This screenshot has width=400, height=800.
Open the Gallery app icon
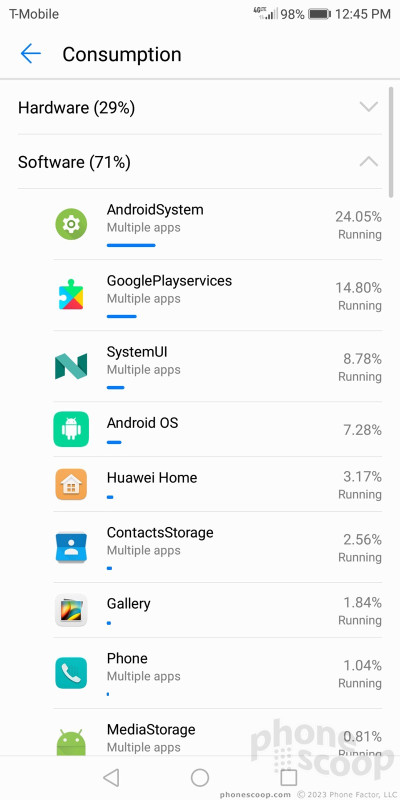coord(71,610)
